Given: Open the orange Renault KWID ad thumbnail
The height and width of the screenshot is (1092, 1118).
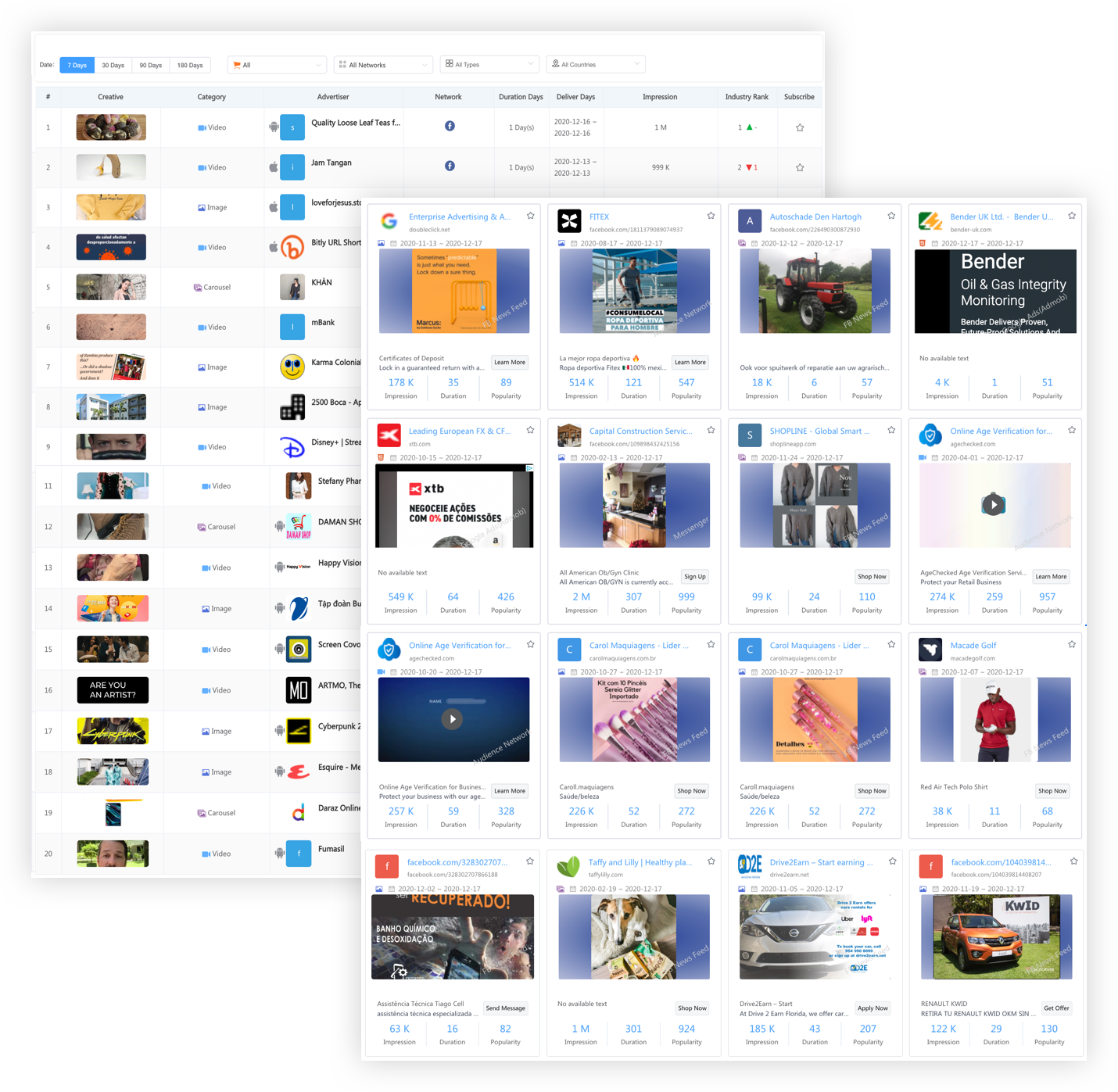Looking at the screenshot, I should tap(996, 936).
